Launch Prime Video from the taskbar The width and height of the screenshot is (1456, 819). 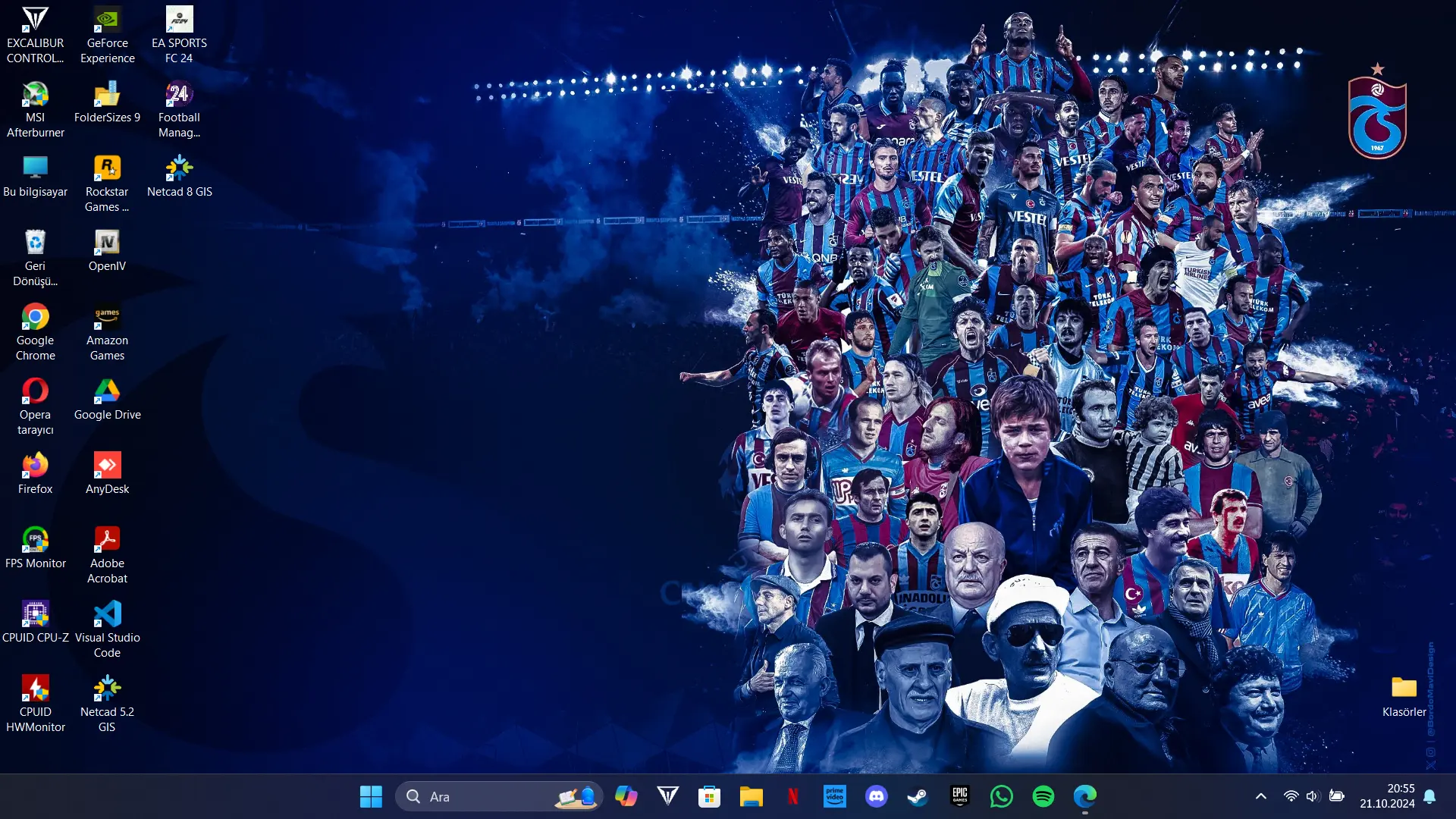[x=835, y=796]
